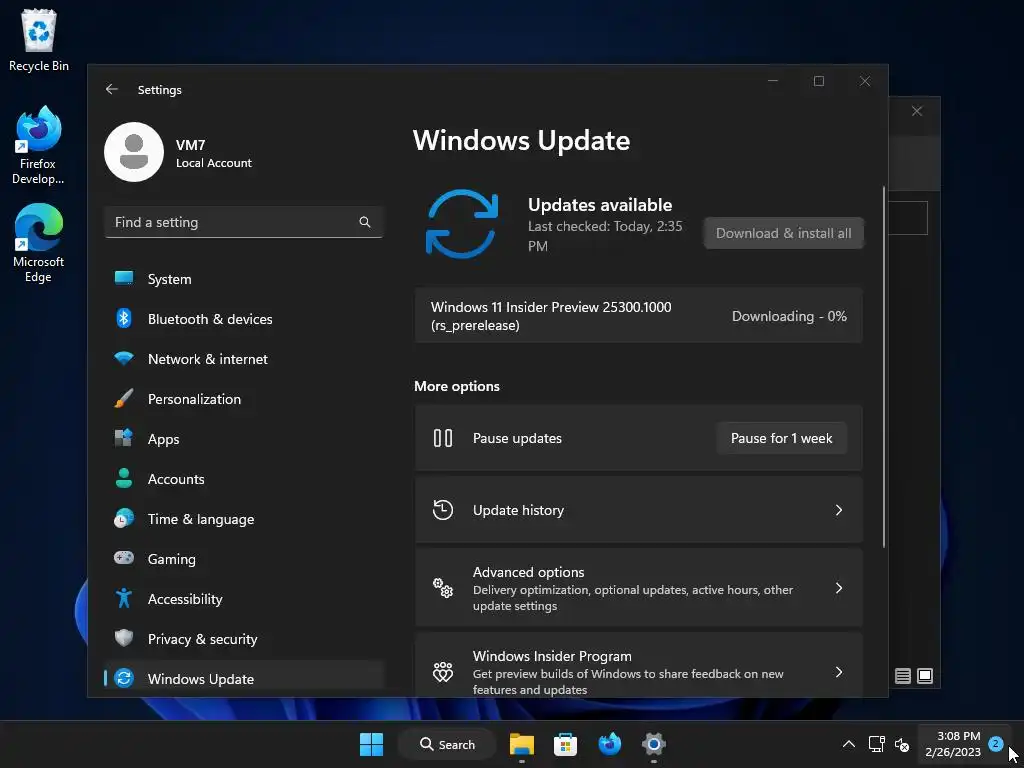Screen dimensions: 1024x768
Task: Open Network & internet settings
Action: pos(244,359)
